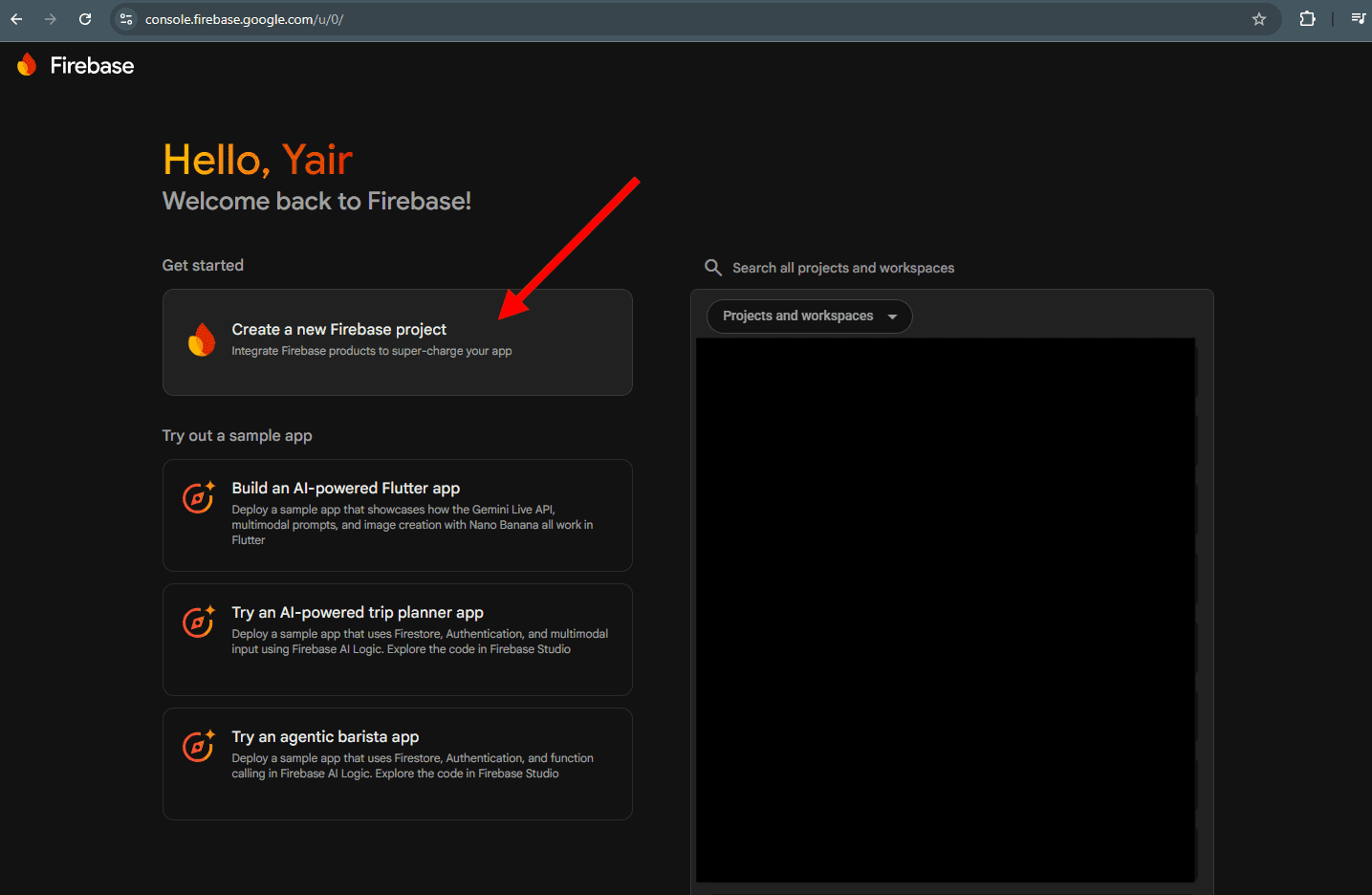1372x895 pixels.
Task: Click the Flutter sample's Gemini Live API description
Action: coord(412,525)
